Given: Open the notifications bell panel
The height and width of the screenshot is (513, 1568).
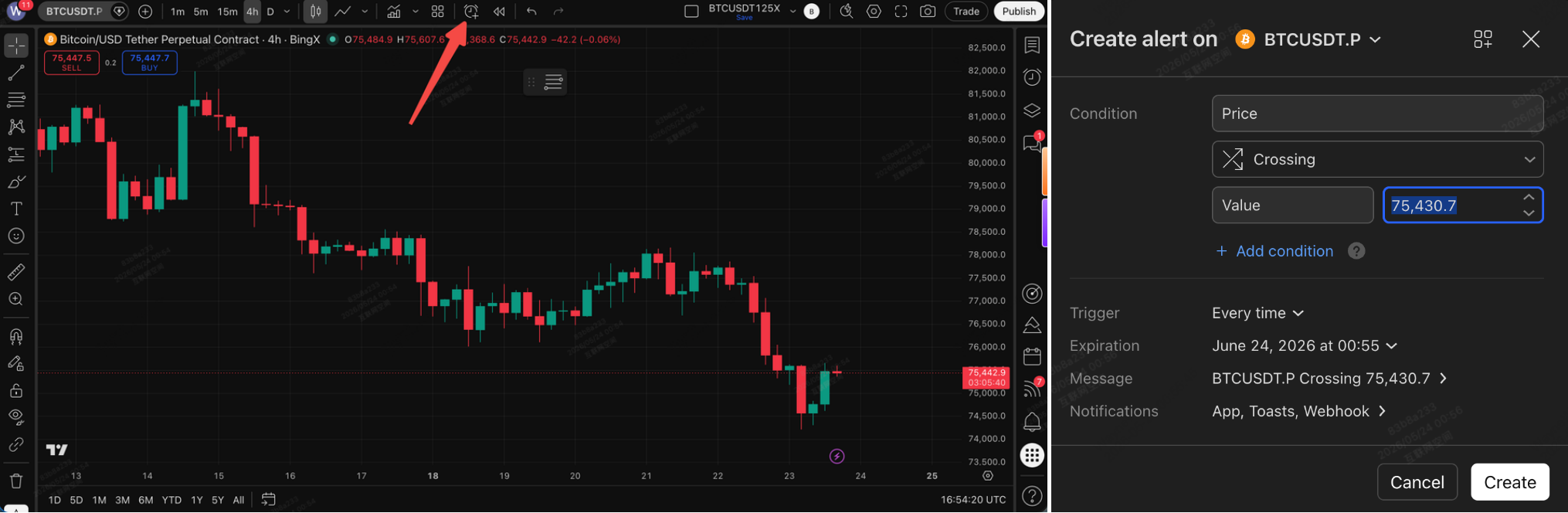Looking at the screenshot, I should coord(1032,422).
